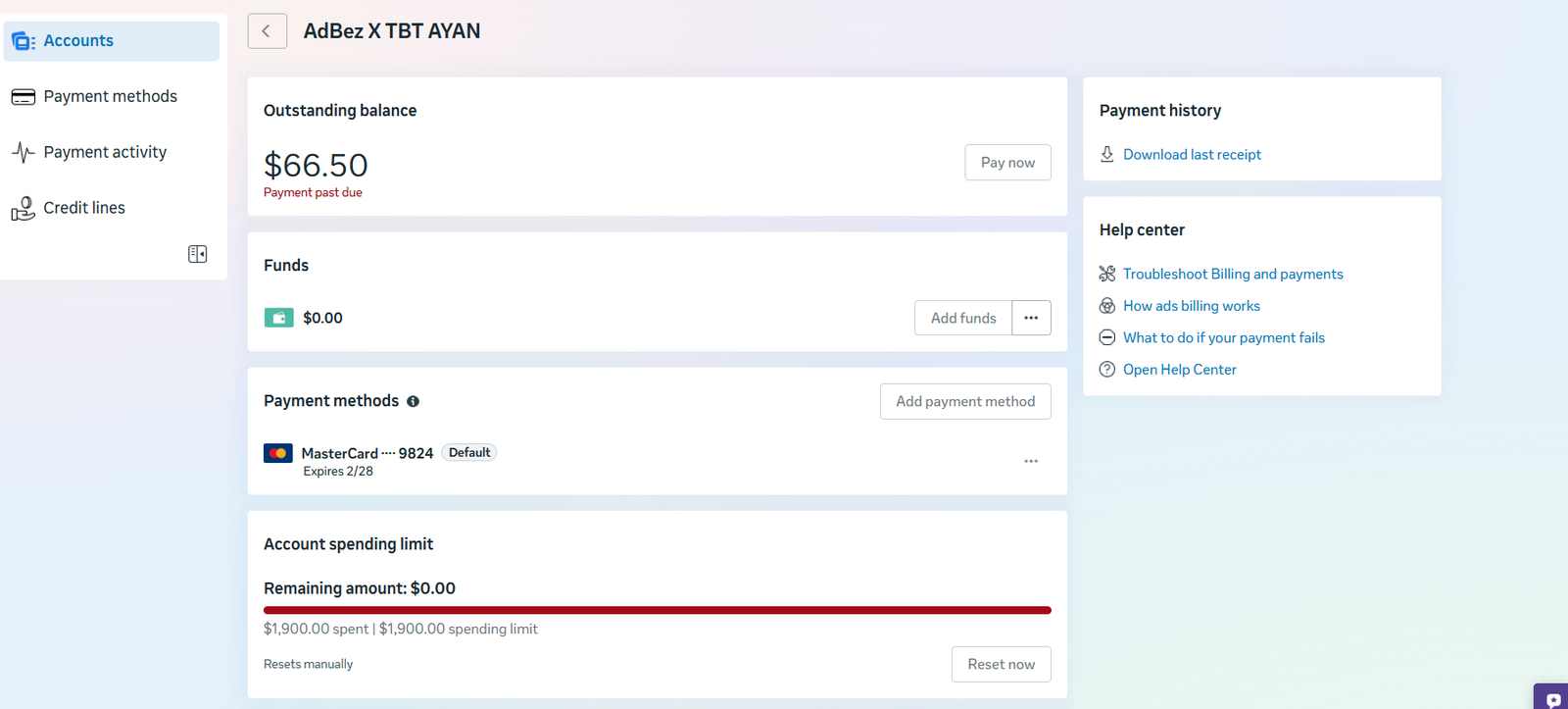Image resolution: width=1568 pixels, height=709 pixels.
Task: Open the chat feedback icon at bottom right
Action: [1552, 698]
